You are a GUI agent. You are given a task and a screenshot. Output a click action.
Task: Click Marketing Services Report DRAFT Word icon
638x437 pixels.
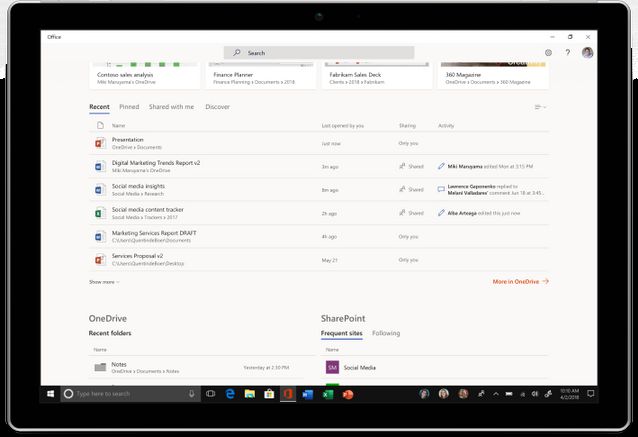click(100, 236)
